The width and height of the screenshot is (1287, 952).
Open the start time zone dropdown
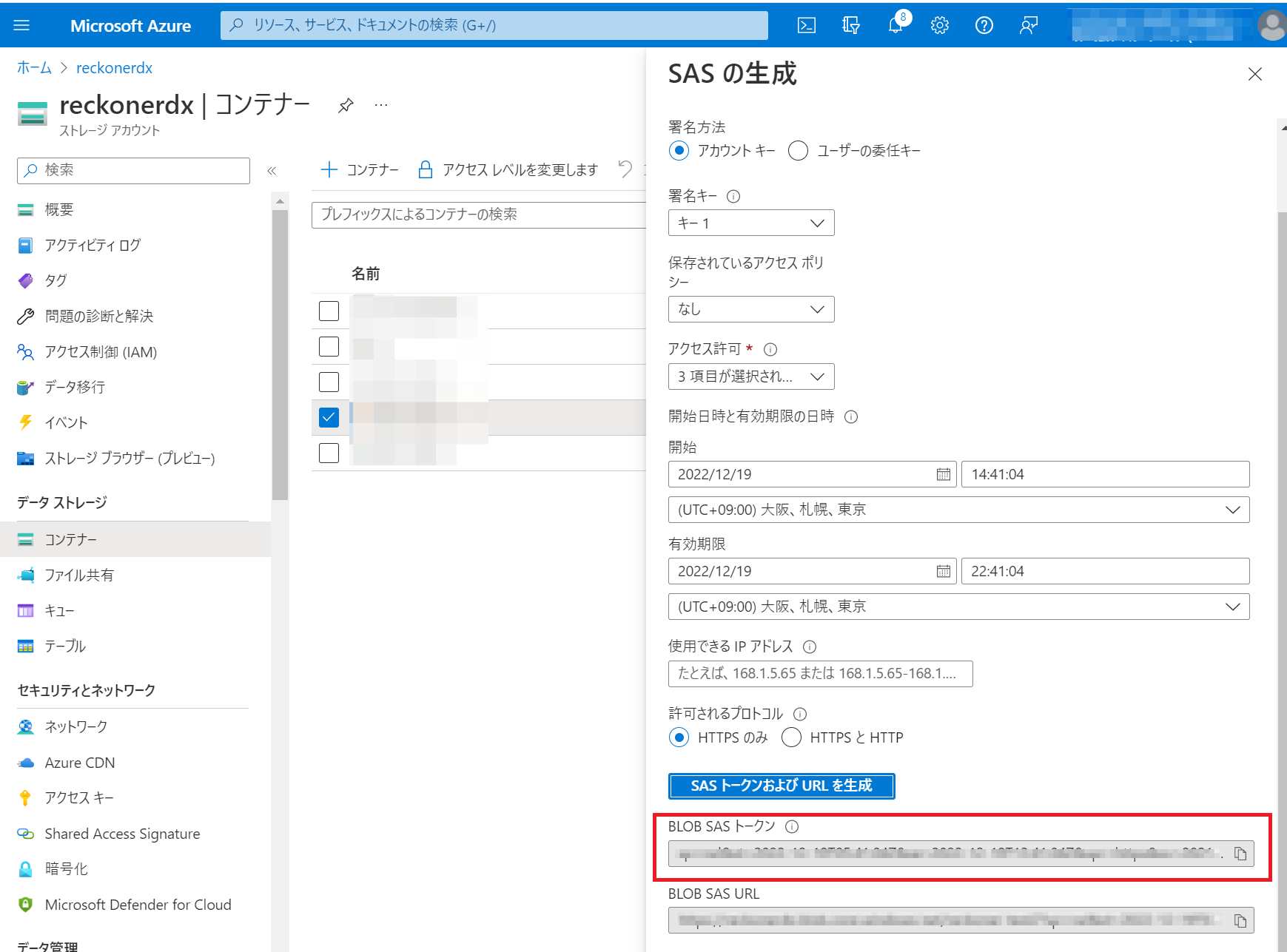(959, 510)
